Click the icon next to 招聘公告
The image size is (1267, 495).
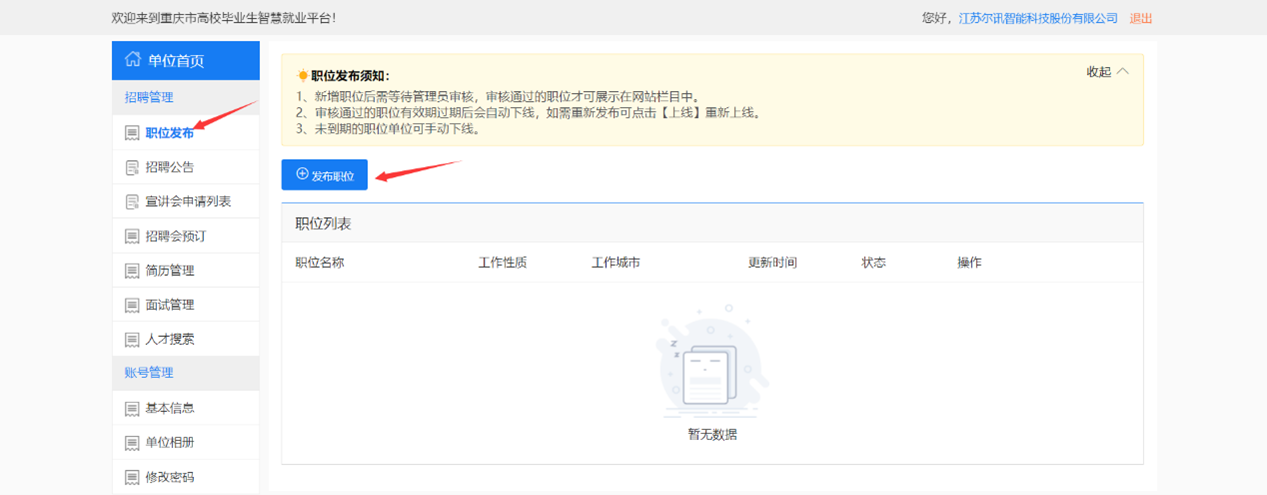pyautogui.click(x=131, y=167)
